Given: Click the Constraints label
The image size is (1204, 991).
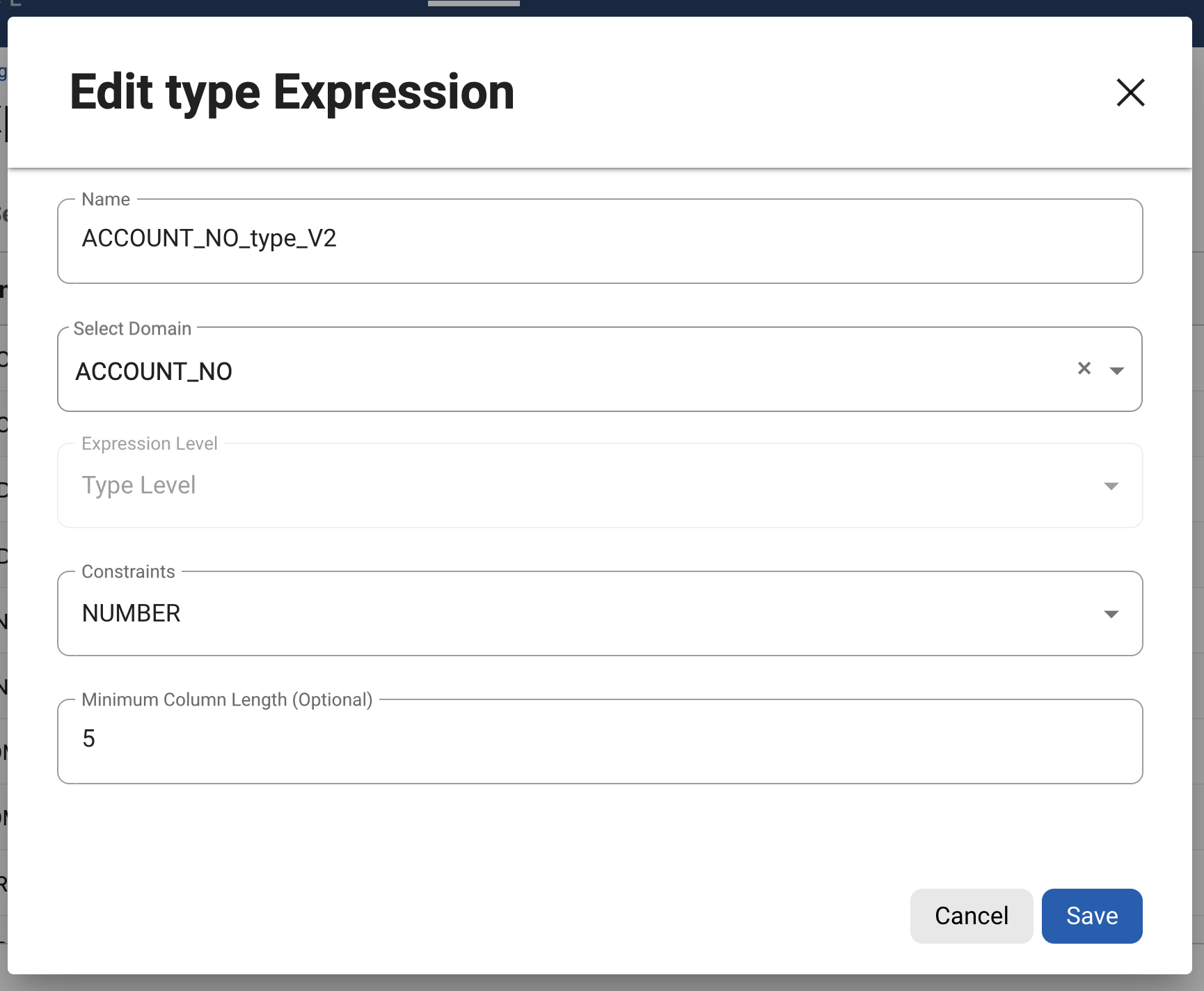Looking at the screenshot, I should [x=128, y=571].
